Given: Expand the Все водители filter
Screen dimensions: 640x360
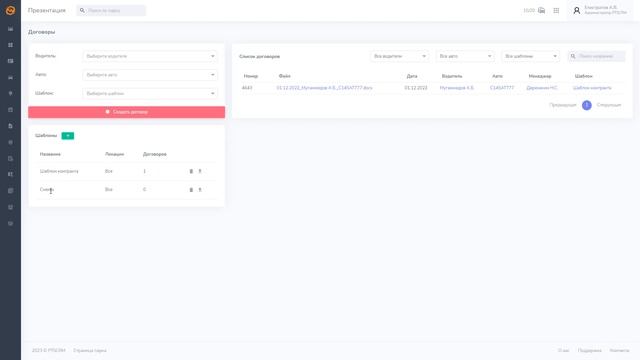Looking at the screenshot, I should 400,56.
